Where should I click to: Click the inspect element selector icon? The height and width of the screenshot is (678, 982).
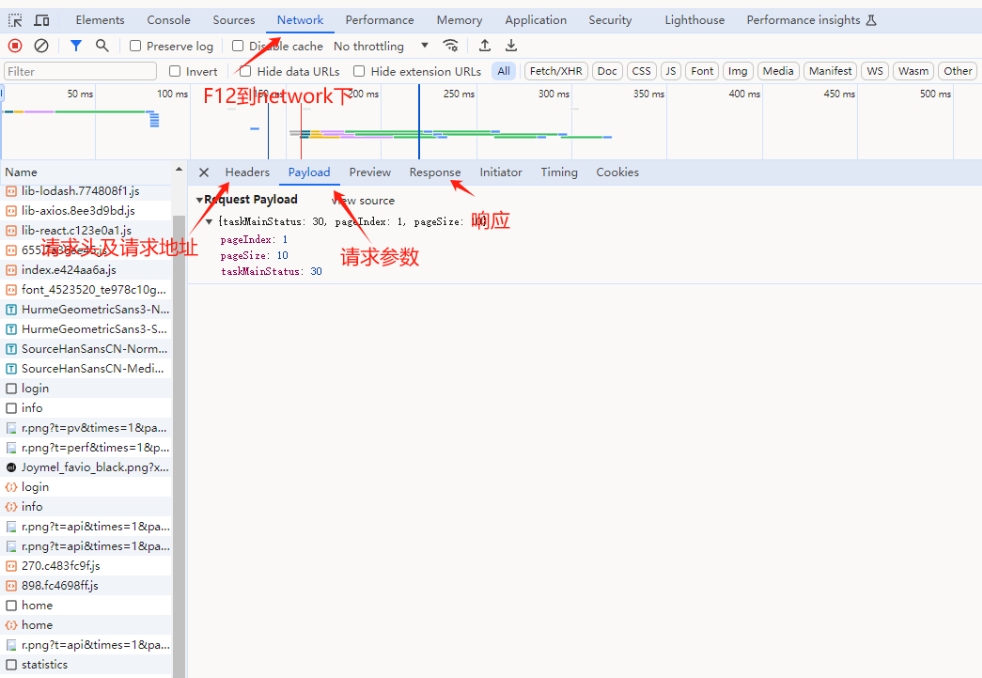16,20
